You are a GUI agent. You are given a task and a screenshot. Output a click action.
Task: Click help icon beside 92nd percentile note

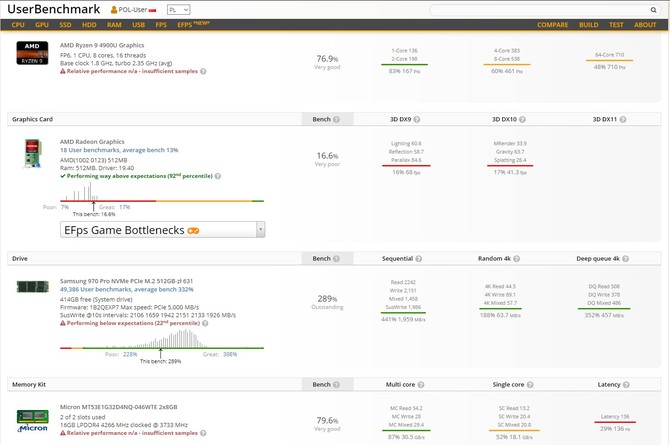[x=218, y=176]
